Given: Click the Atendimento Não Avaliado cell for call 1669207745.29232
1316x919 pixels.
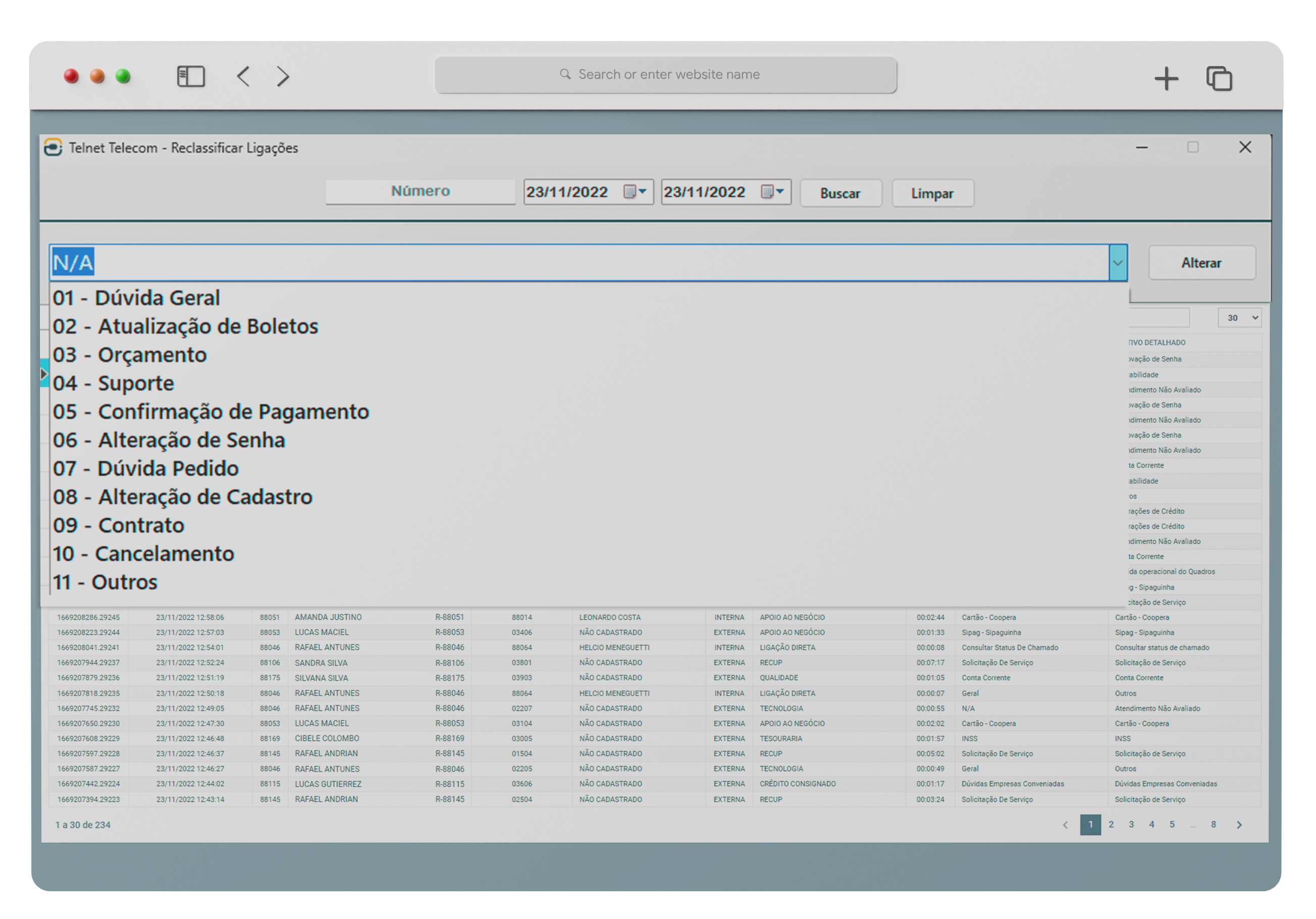Looking at the screenshot, I should click(x=1157, y=708).
